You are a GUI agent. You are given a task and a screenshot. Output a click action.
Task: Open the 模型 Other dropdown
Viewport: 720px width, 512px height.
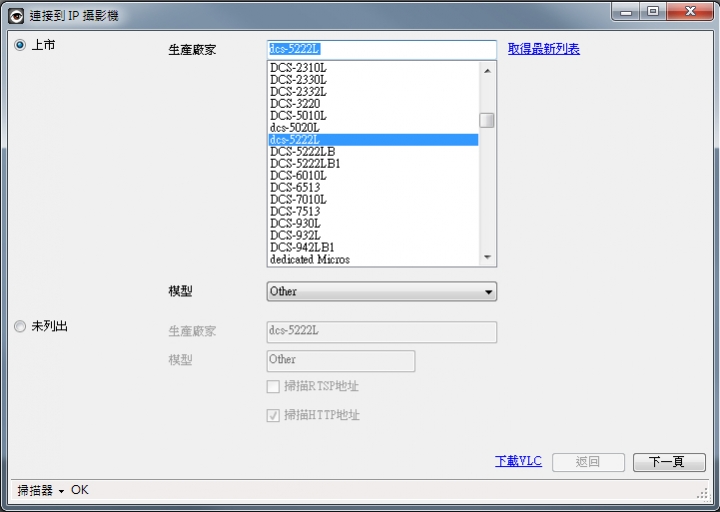click(382, 292)
